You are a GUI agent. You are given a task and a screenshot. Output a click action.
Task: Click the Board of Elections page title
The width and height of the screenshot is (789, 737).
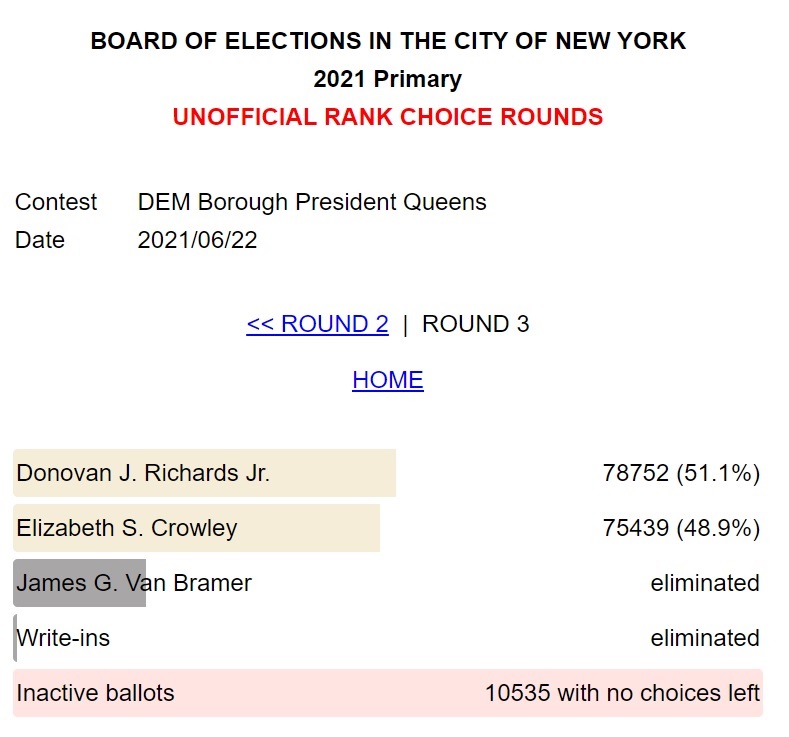point(388,42)
